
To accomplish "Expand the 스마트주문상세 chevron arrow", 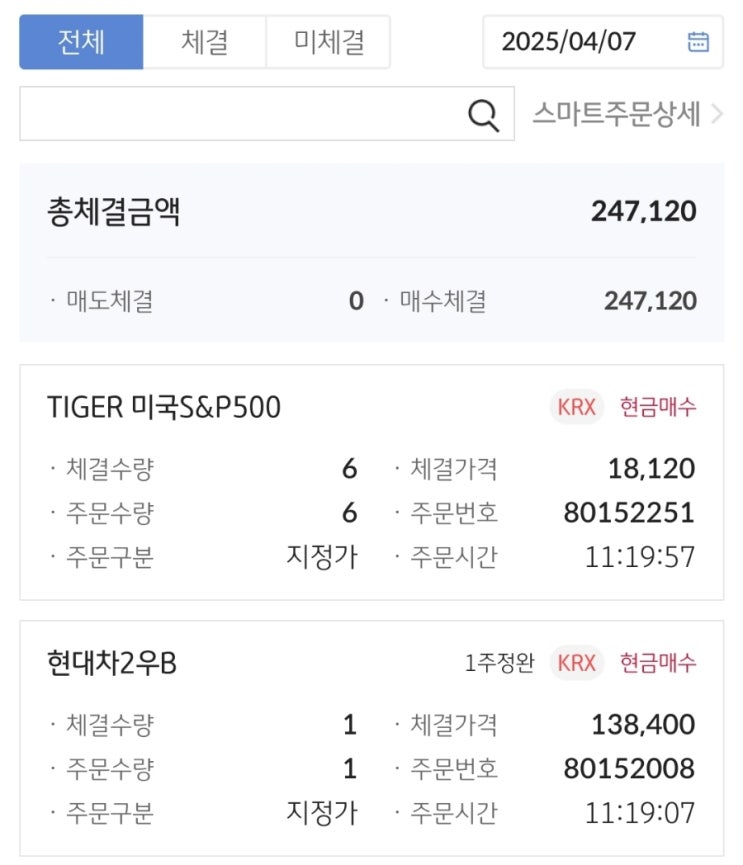I will [716, 114].
